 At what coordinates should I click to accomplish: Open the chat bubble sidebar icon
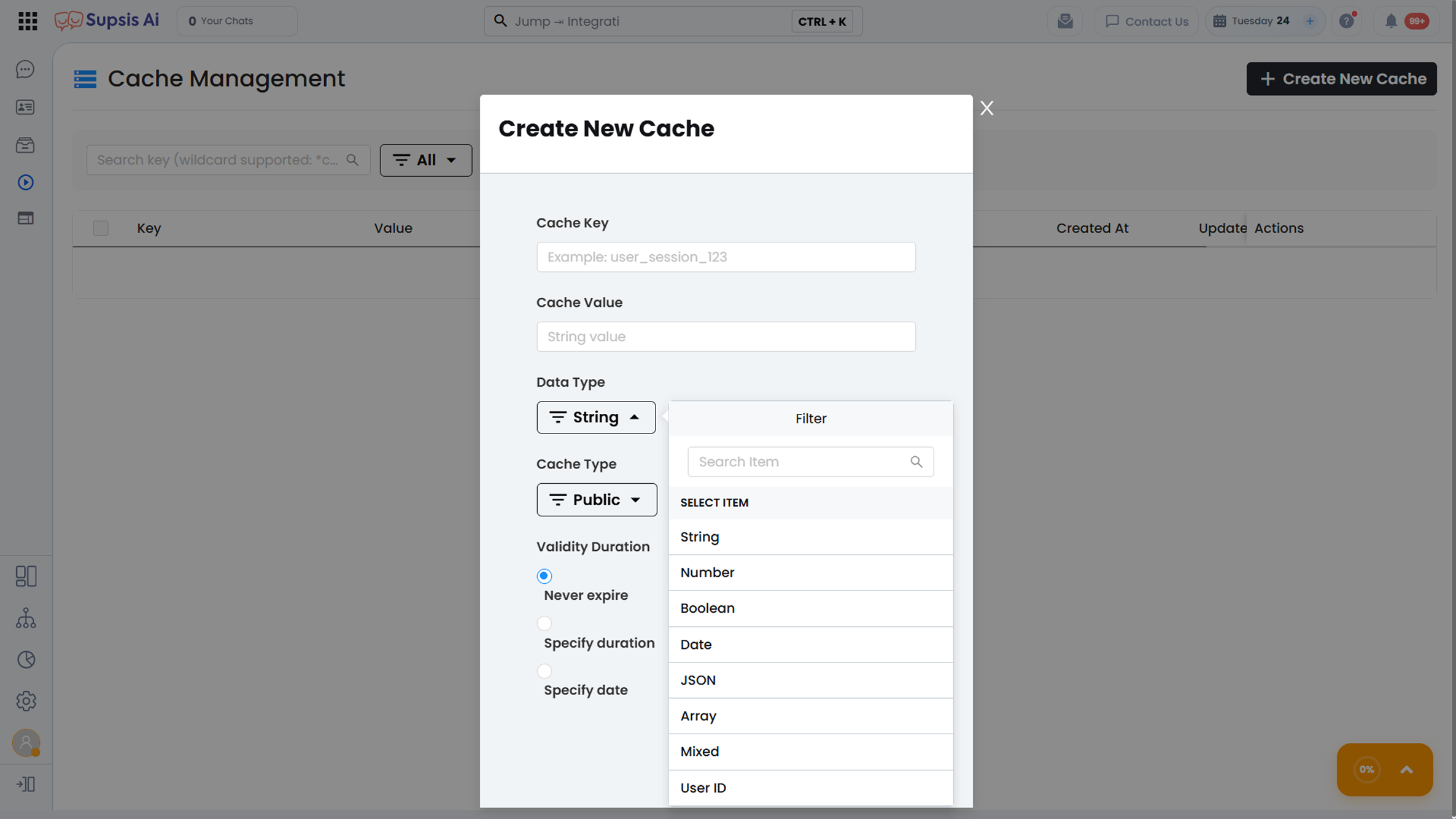pos(25,69)
